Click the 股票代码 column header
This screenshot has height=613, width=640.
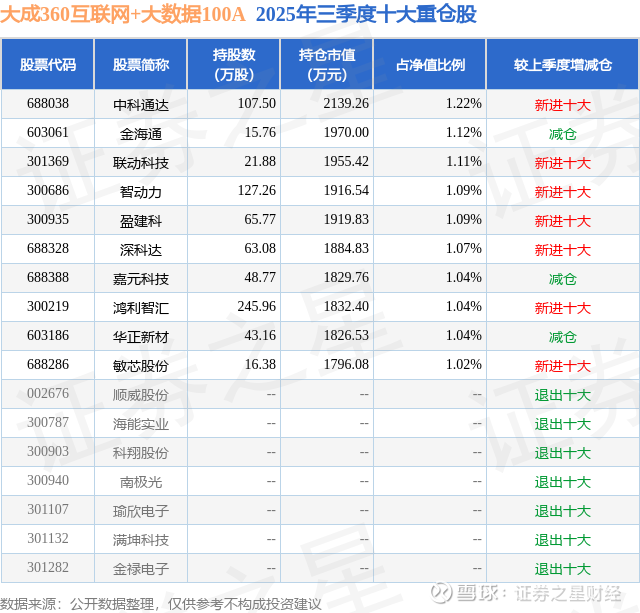point(48,64)
